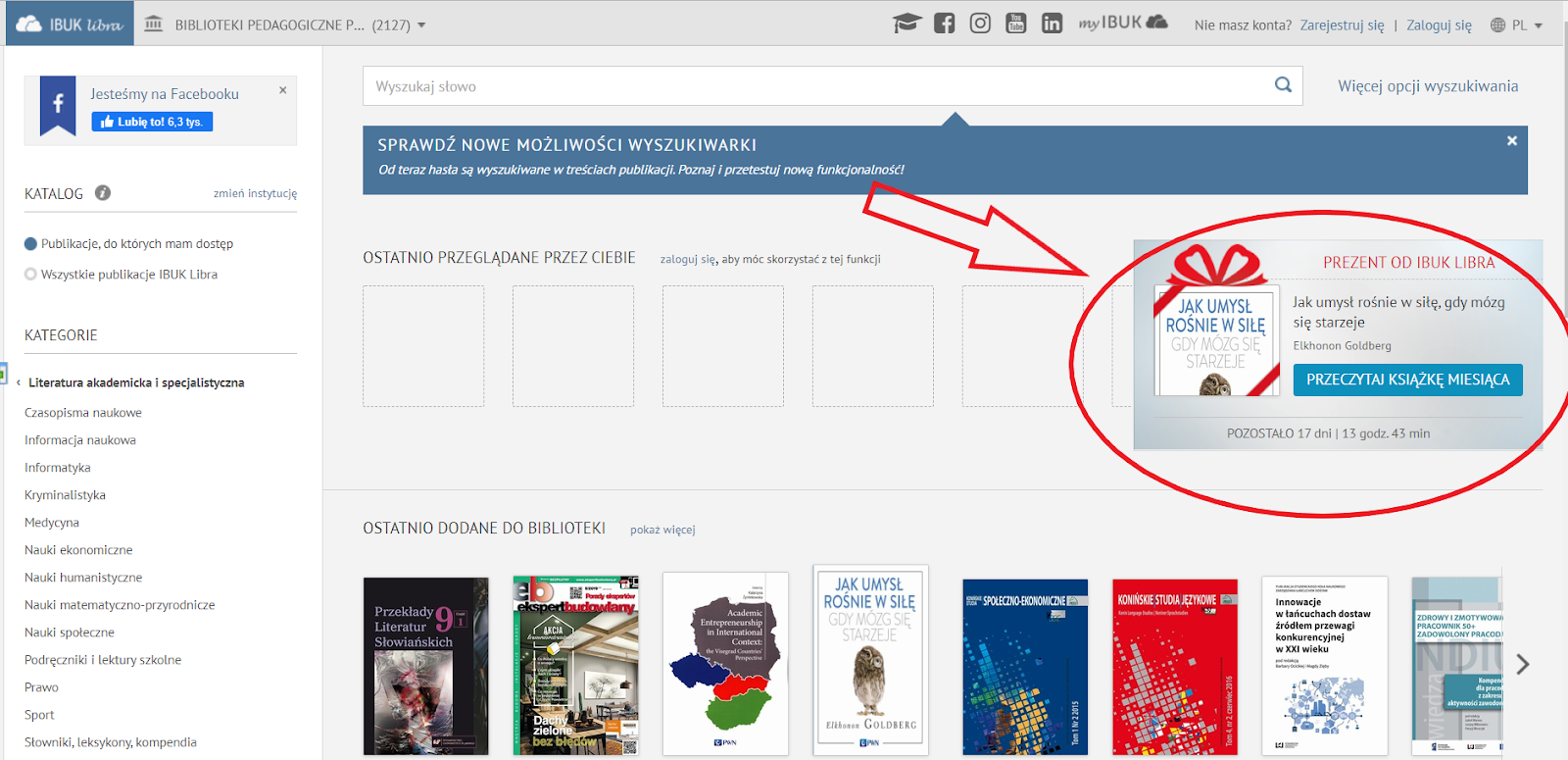Open 'Podręczniki i lektury szkolne' category
Image resolution: width=1568 pixels, height=760 pixels.
coord(103,660)
